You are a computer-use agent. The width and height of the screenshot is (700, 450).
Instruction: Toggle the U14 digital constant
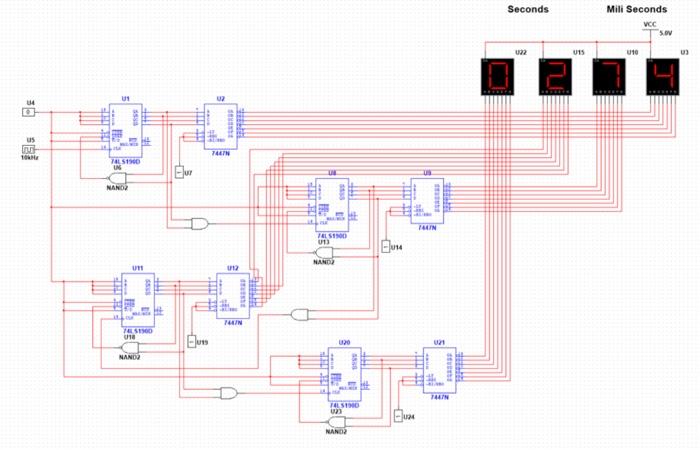tap(386, 246)
